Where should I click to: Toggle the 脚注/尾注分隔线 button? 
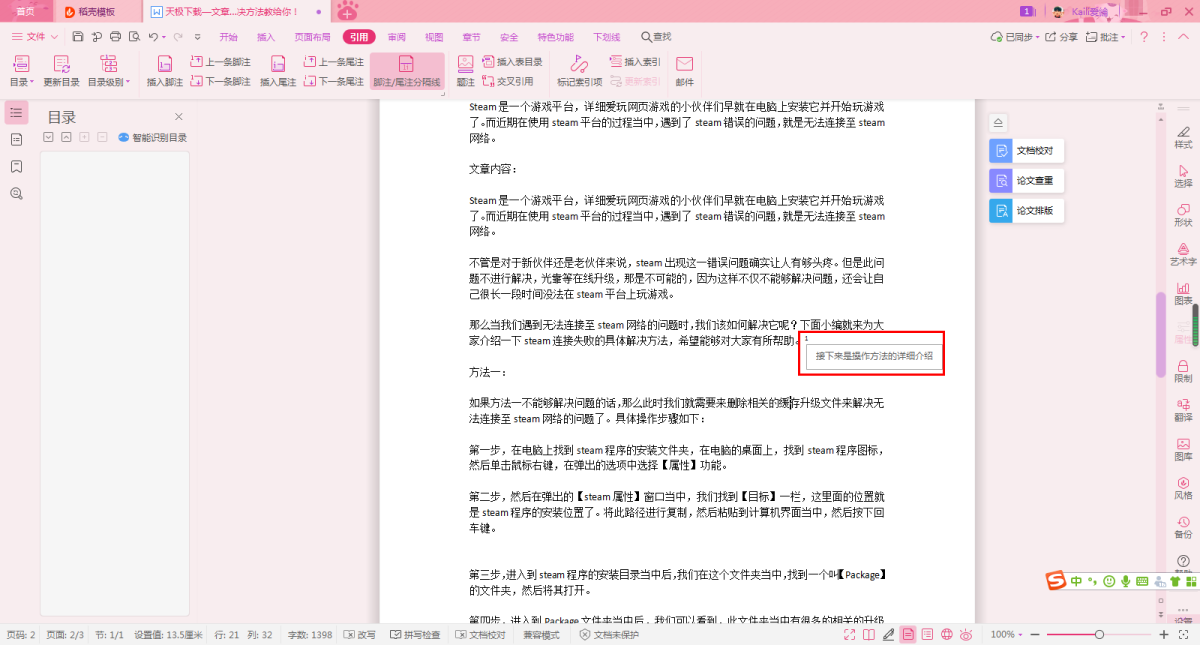coord(406,71)
